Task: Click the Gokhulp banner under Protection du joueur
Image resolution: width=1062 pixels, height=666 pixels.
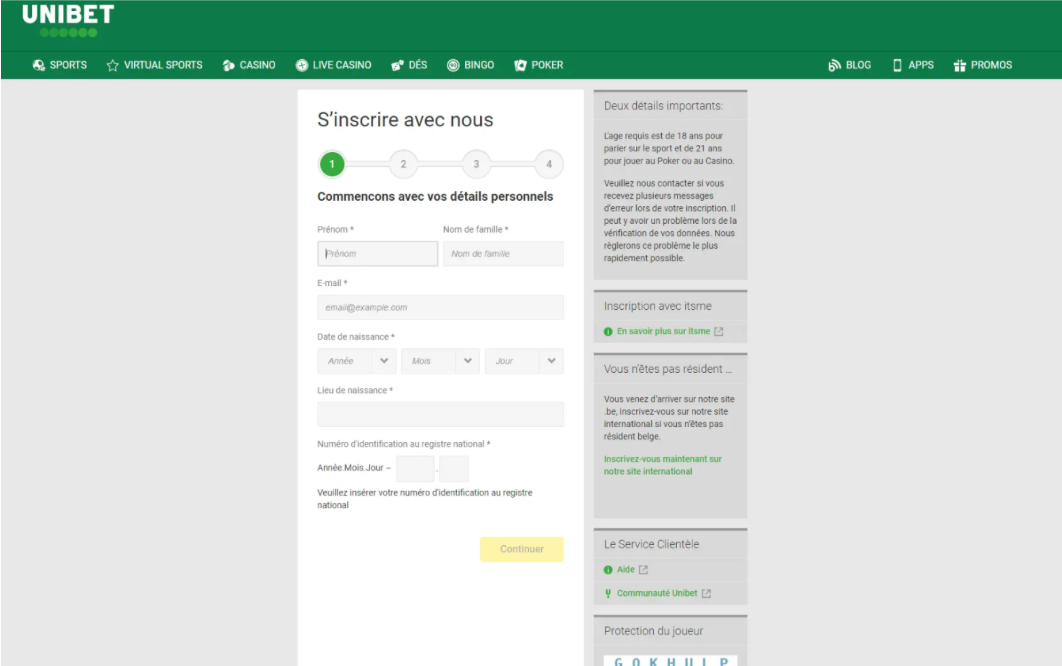Action: 671,661
